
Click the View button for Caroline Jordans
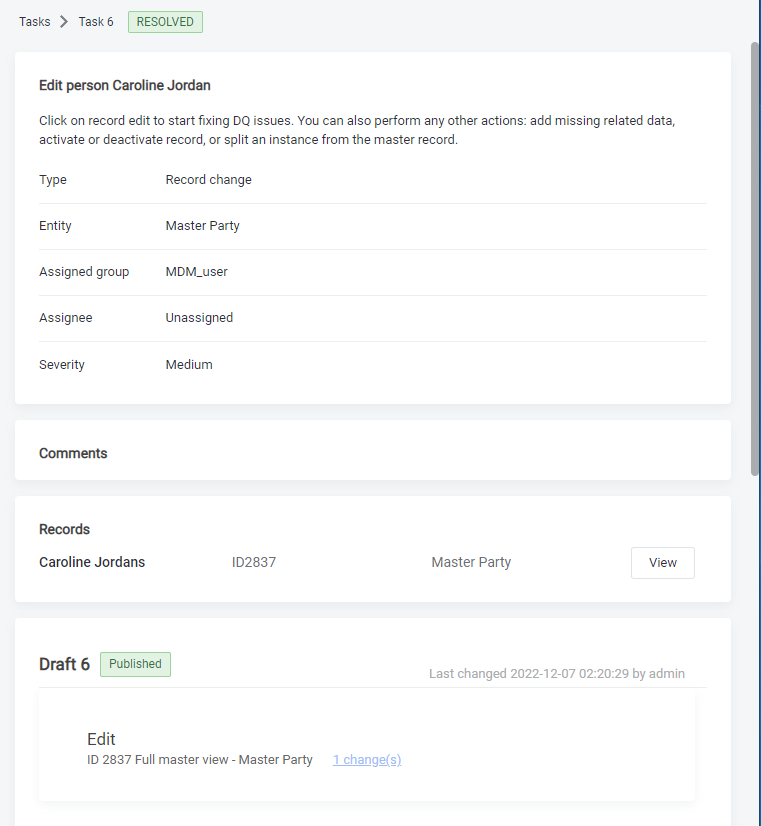[662, 562]
